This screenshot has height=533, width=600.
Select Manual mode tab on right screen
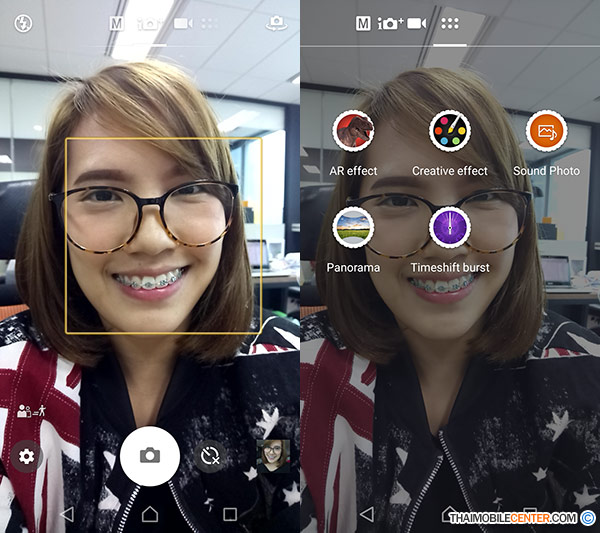pos(362,23)
